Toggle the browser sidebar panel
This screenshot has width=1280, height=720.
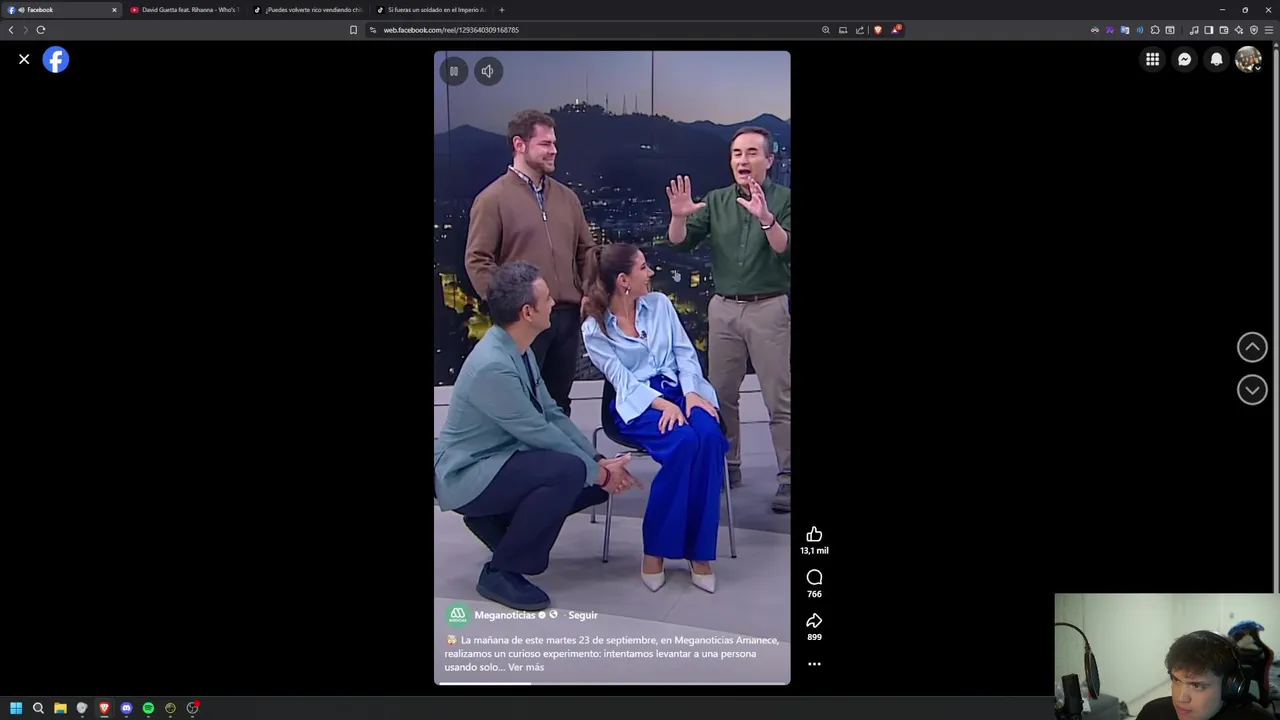pyautogui.click(x=1208, y=30)
